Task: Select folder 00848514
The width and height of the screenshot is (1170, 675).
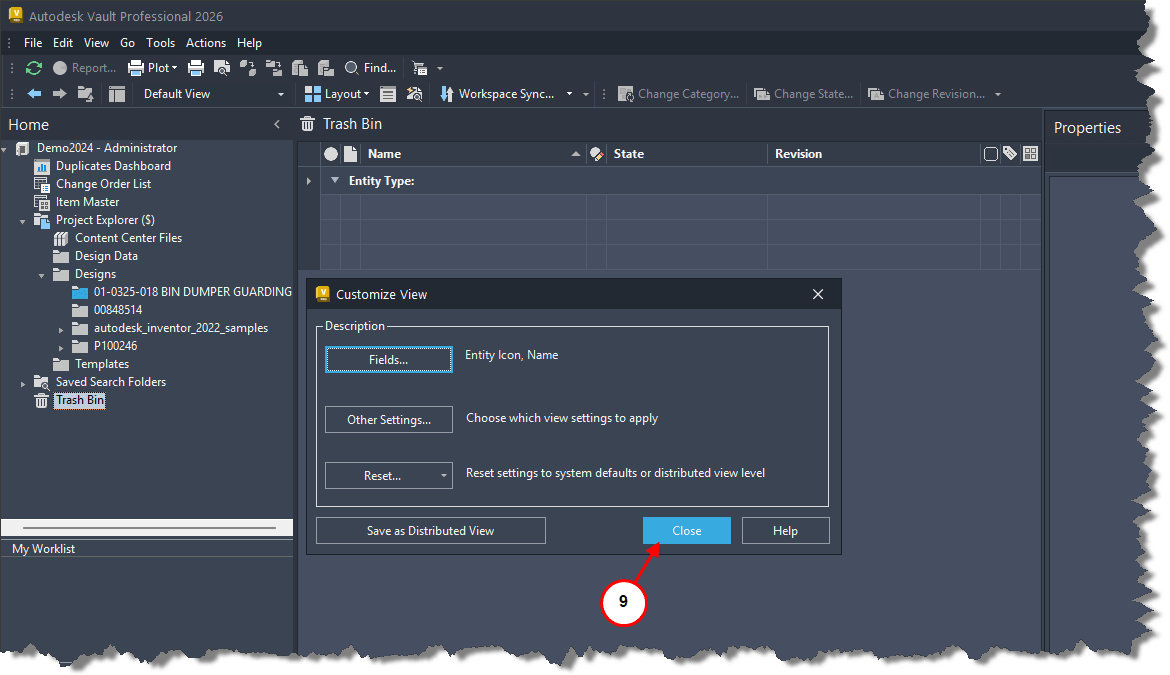Action: pos(118,310)
